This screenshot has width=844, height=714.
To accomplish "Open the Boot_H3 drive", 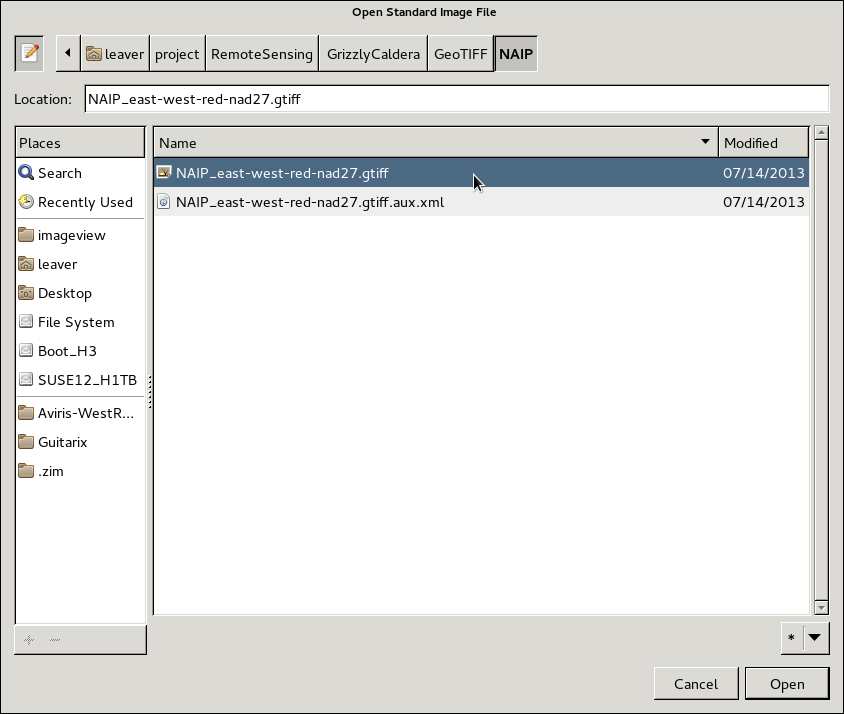I will [80, 351].
